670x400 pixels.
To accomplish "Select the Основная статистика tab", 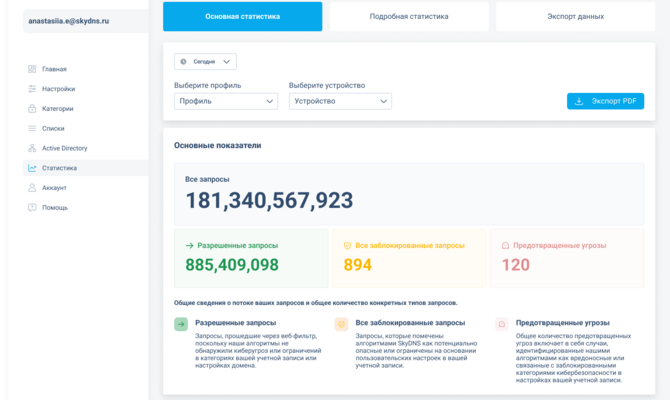I will [242, 17].
